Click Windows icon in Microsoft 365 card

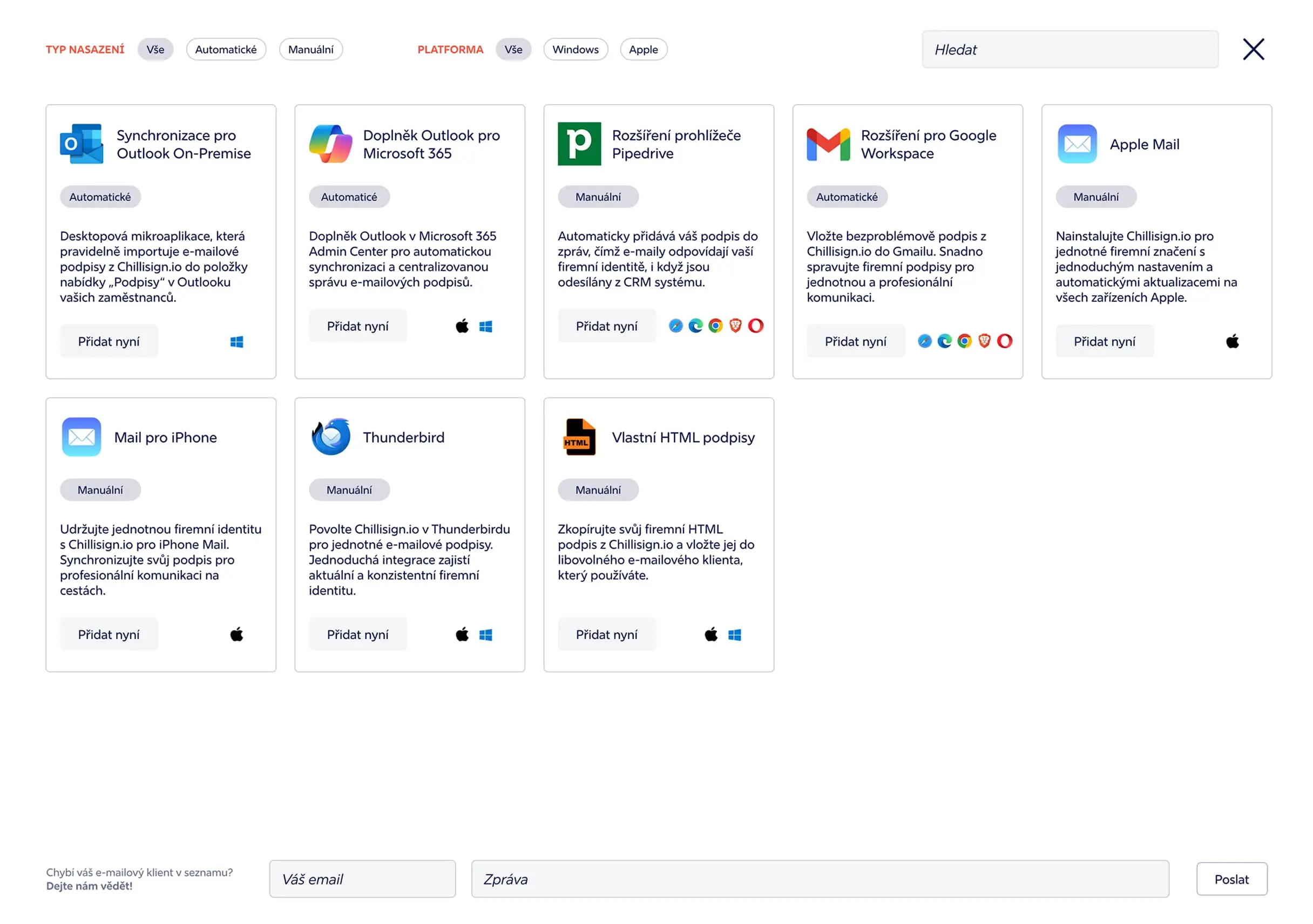click(485, 327)
